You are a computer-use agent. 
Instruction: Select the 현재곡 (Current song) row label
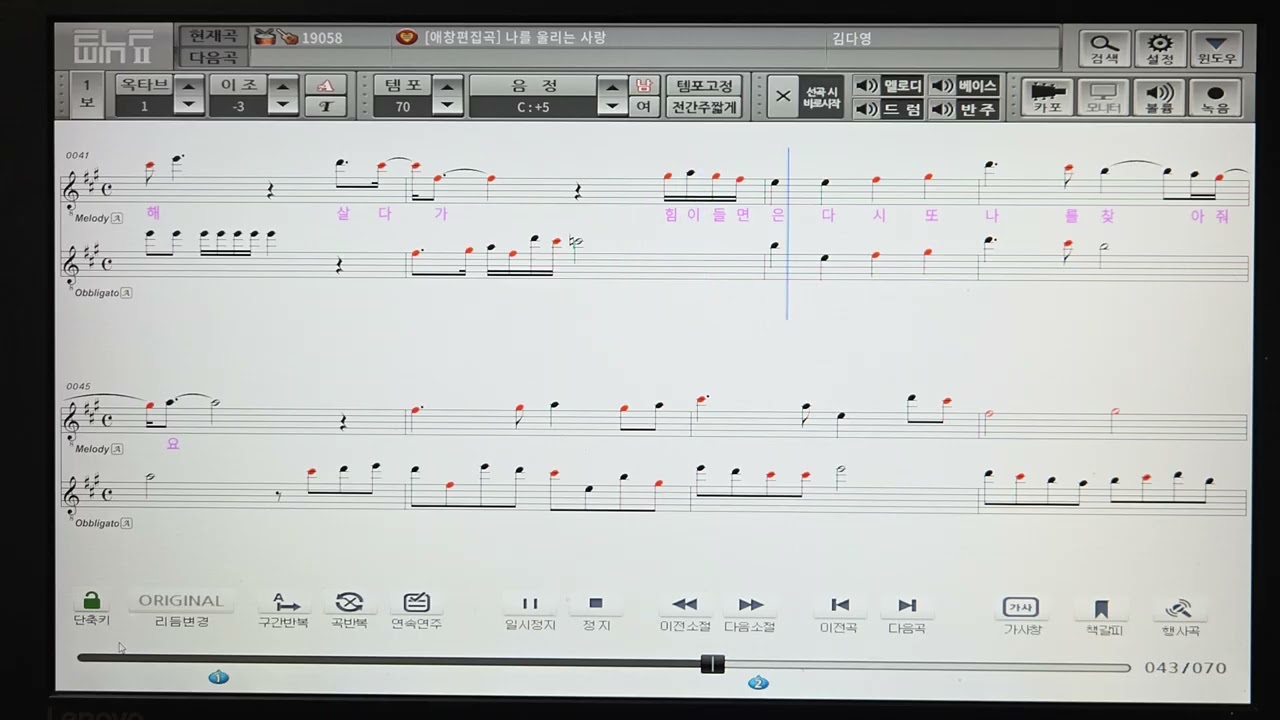point(213,37)
